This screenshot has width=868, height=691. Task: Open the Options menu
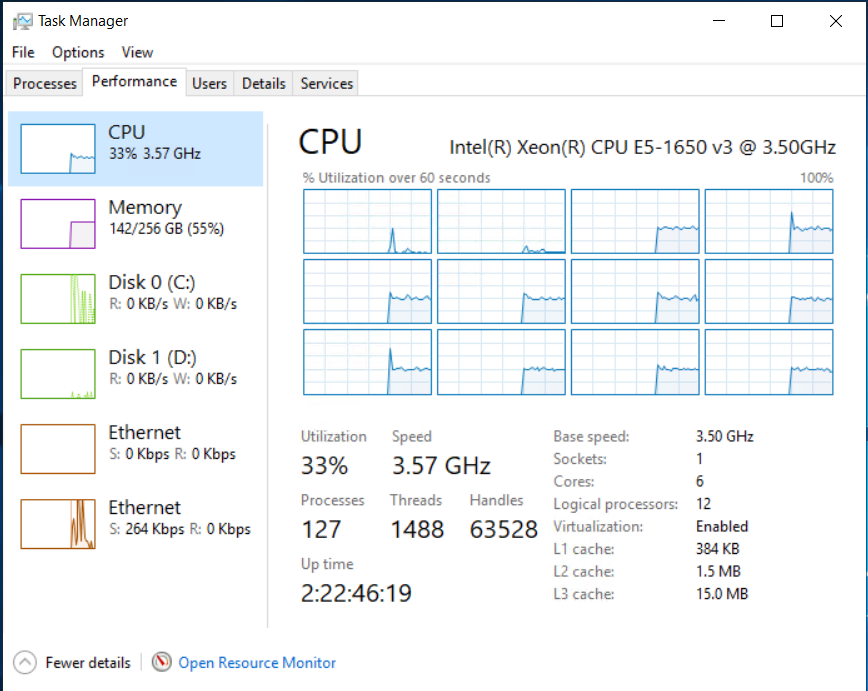(78, 52)
